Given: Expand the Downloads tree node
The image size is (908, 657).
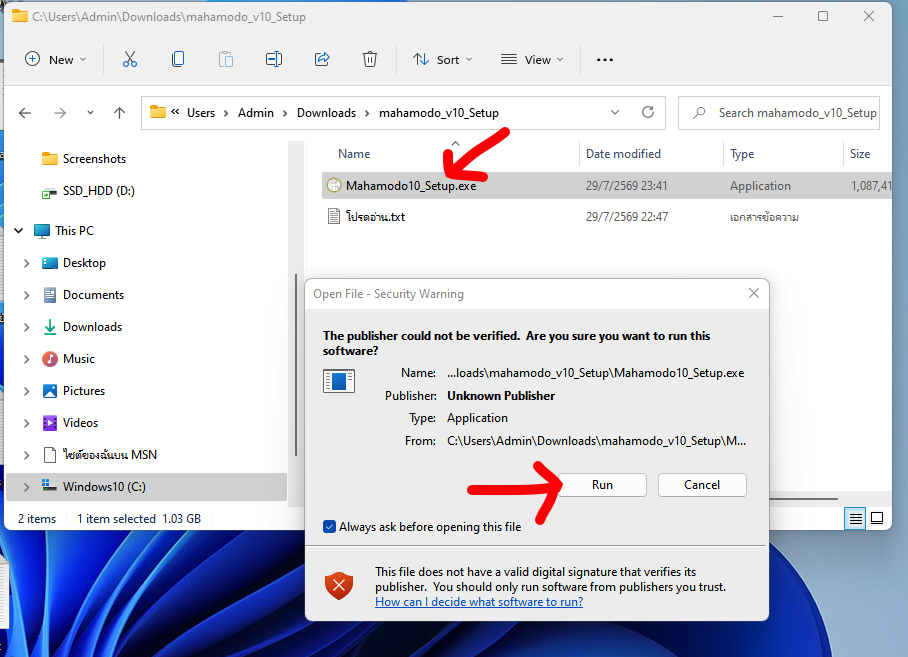Looking at the screenshot, I should click(x=26, y=327).
